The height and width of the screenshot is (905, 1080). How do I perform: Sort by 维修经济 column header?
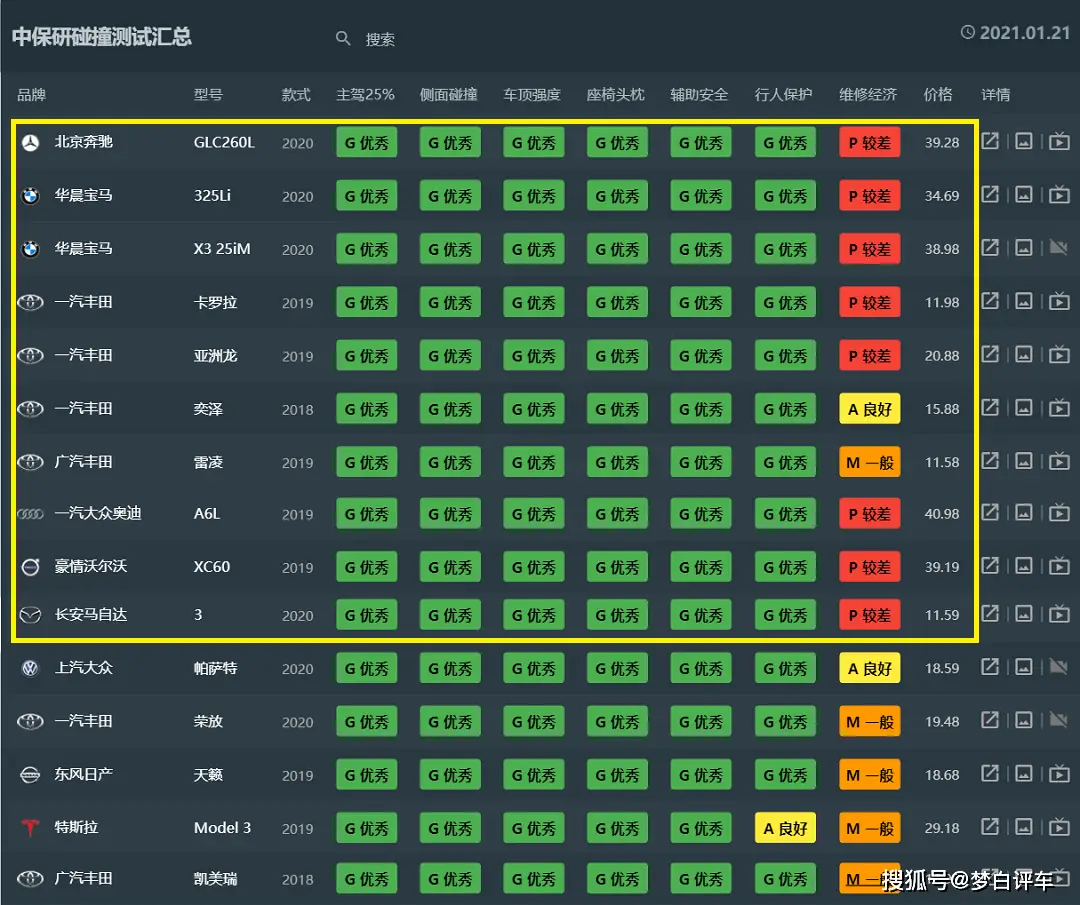868,94
